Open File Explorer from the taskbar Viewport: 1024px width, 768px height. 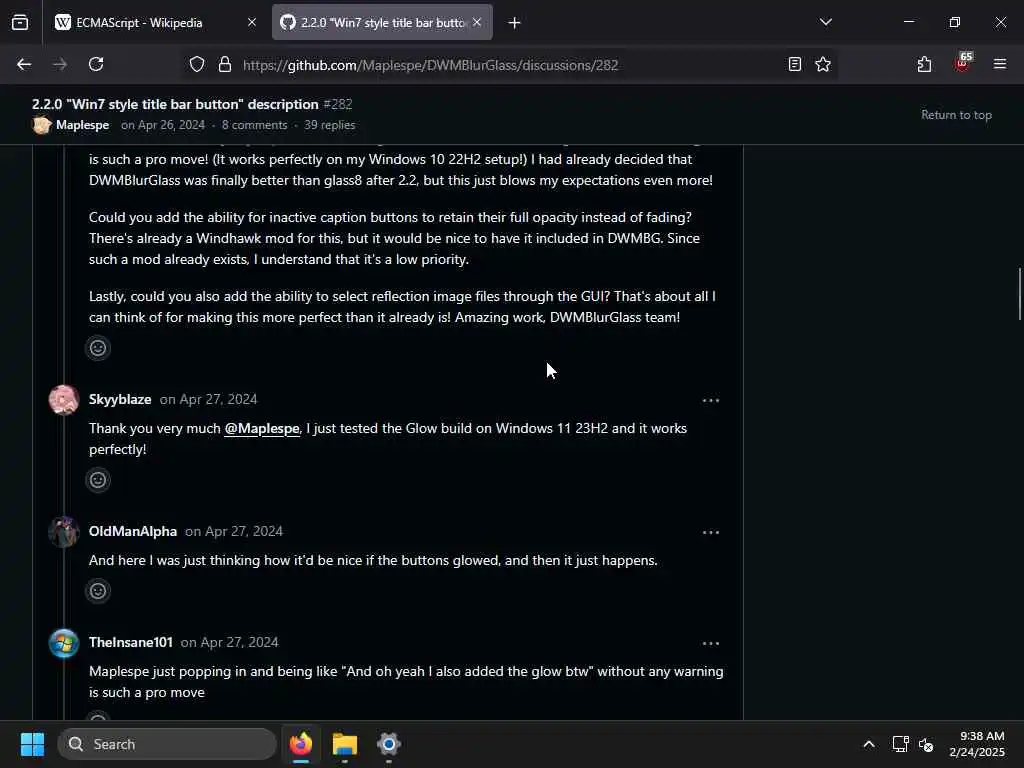pyautogui.click(x=345, y=744)
